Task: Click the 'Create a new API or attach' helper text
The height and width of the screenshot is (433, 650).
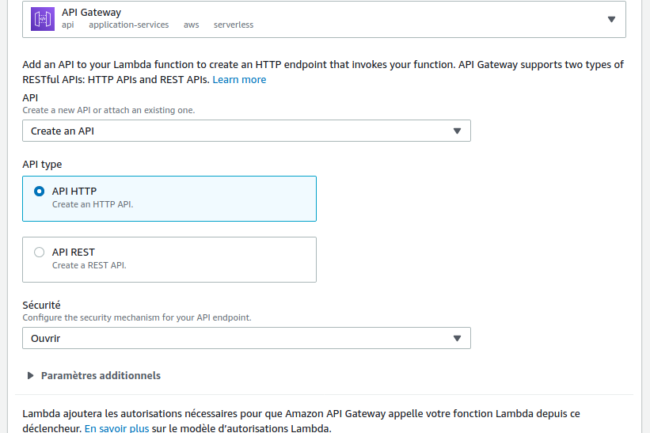Action: coord(109,110)
